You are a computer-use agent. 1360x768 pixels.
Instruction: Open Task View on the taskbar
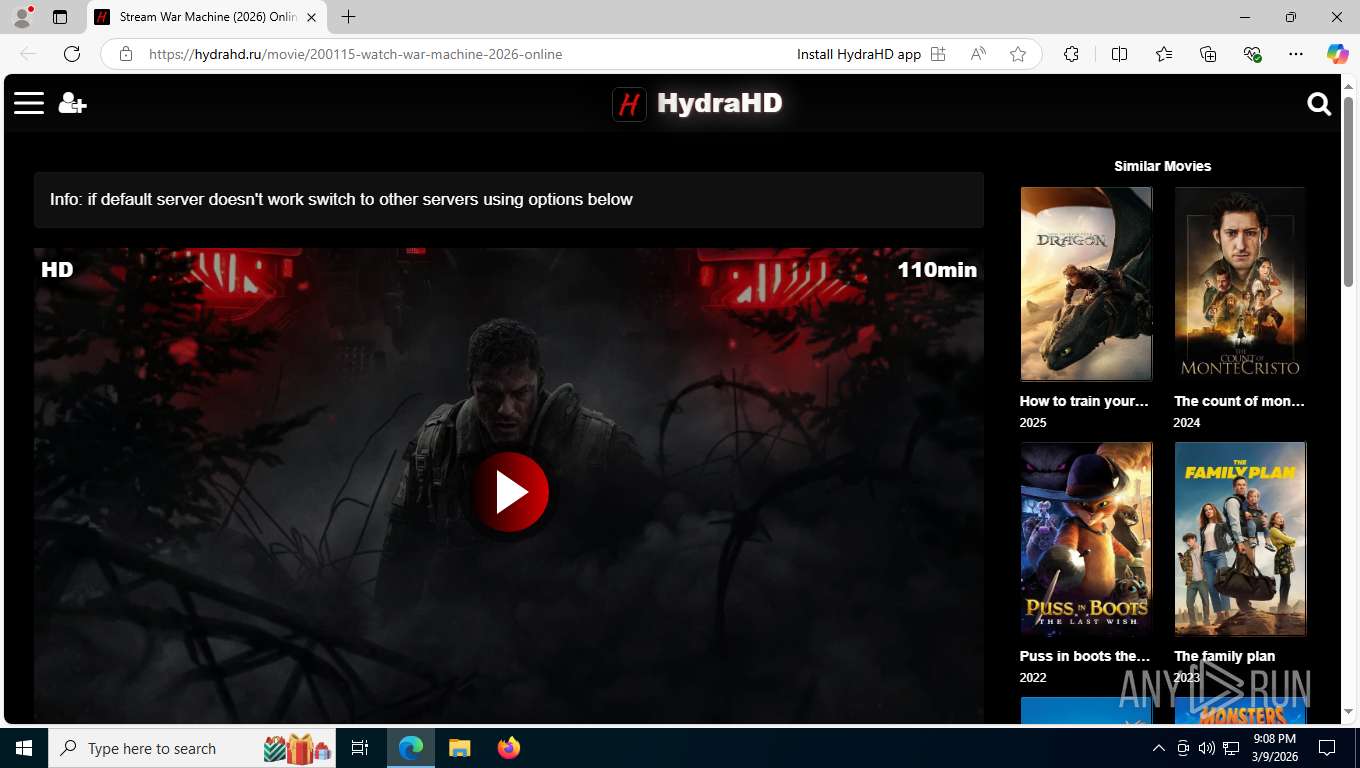click(360, 748)
